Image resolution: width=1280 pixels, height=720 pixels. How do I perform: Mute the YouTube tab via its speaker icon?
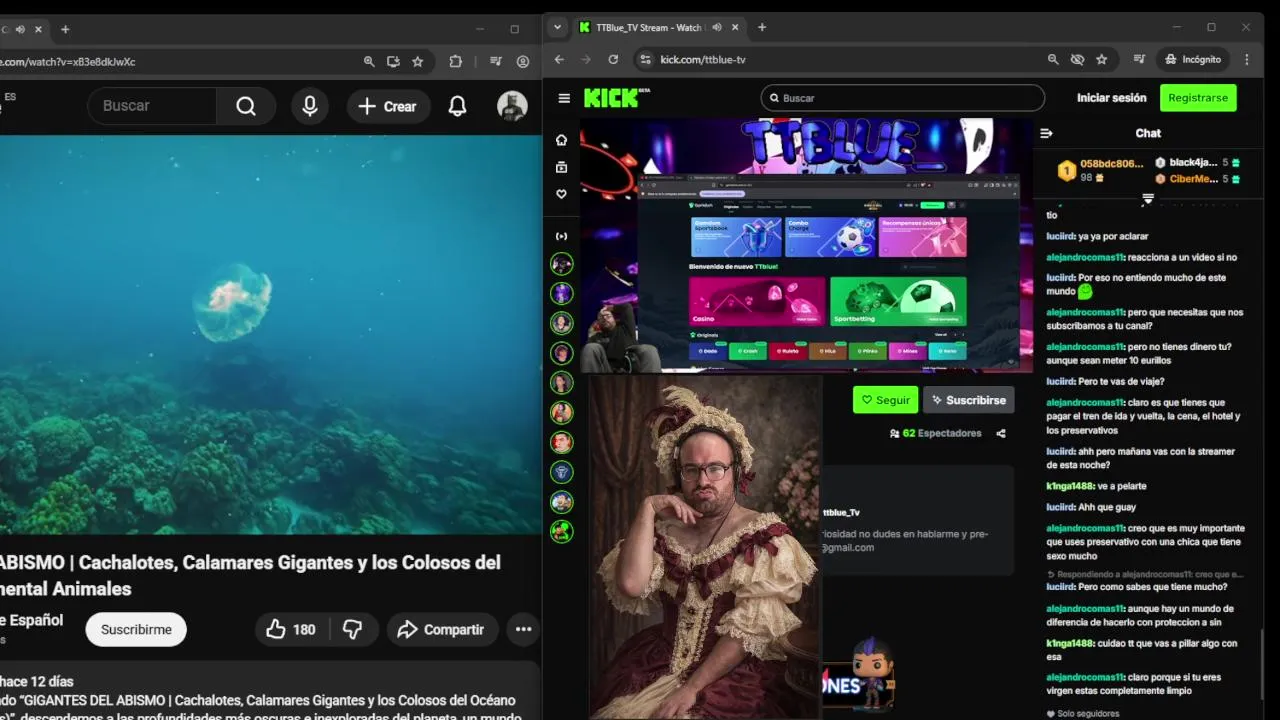tap(21, 29)
